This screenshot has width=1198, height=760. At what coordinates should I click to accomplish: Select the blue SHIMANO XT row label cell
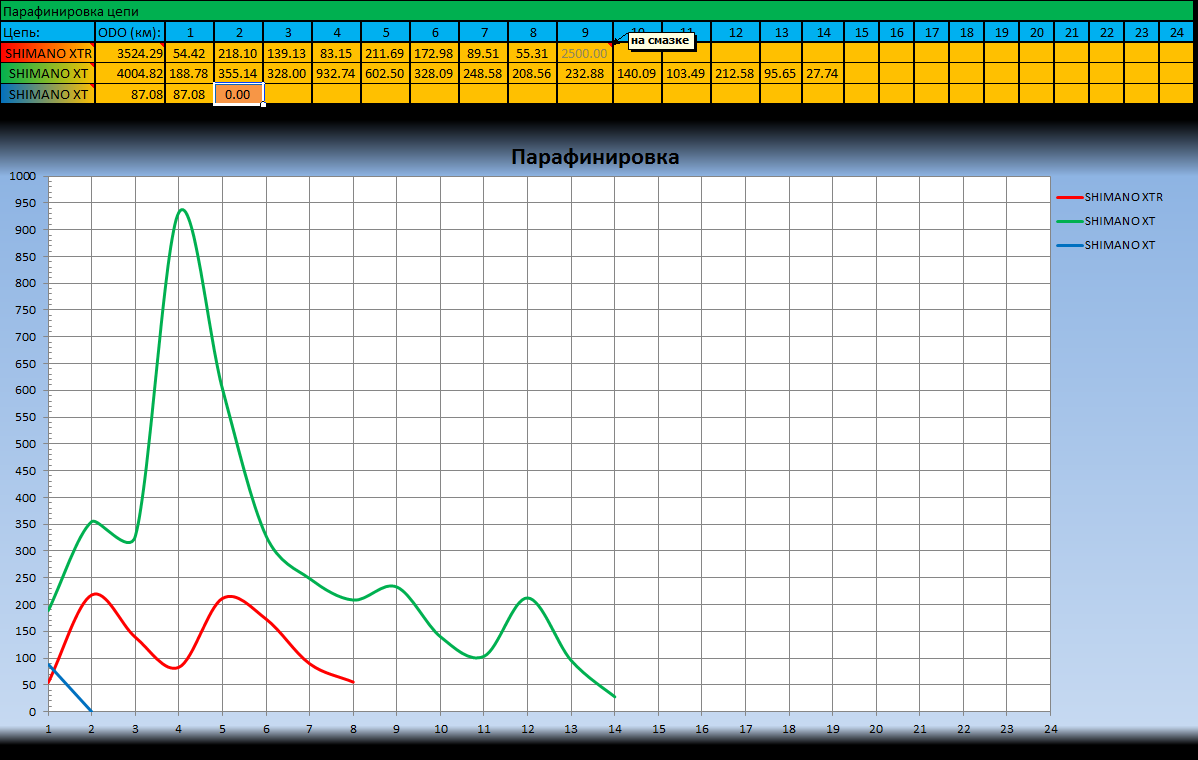[47, 94]
